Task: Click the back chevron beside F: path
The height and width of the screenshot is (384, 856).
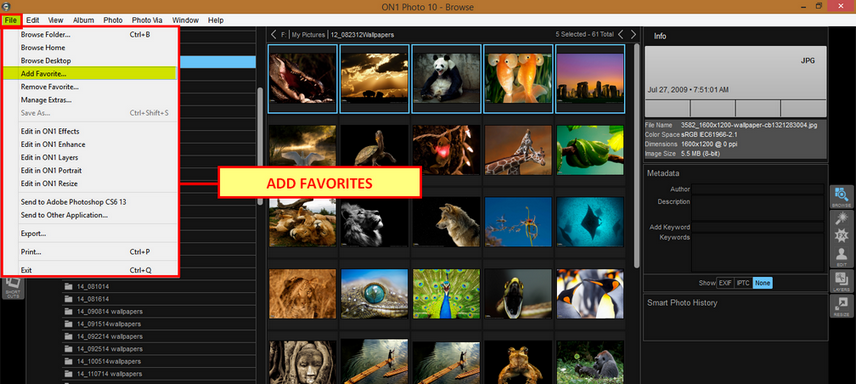Action: coord(274,34)
